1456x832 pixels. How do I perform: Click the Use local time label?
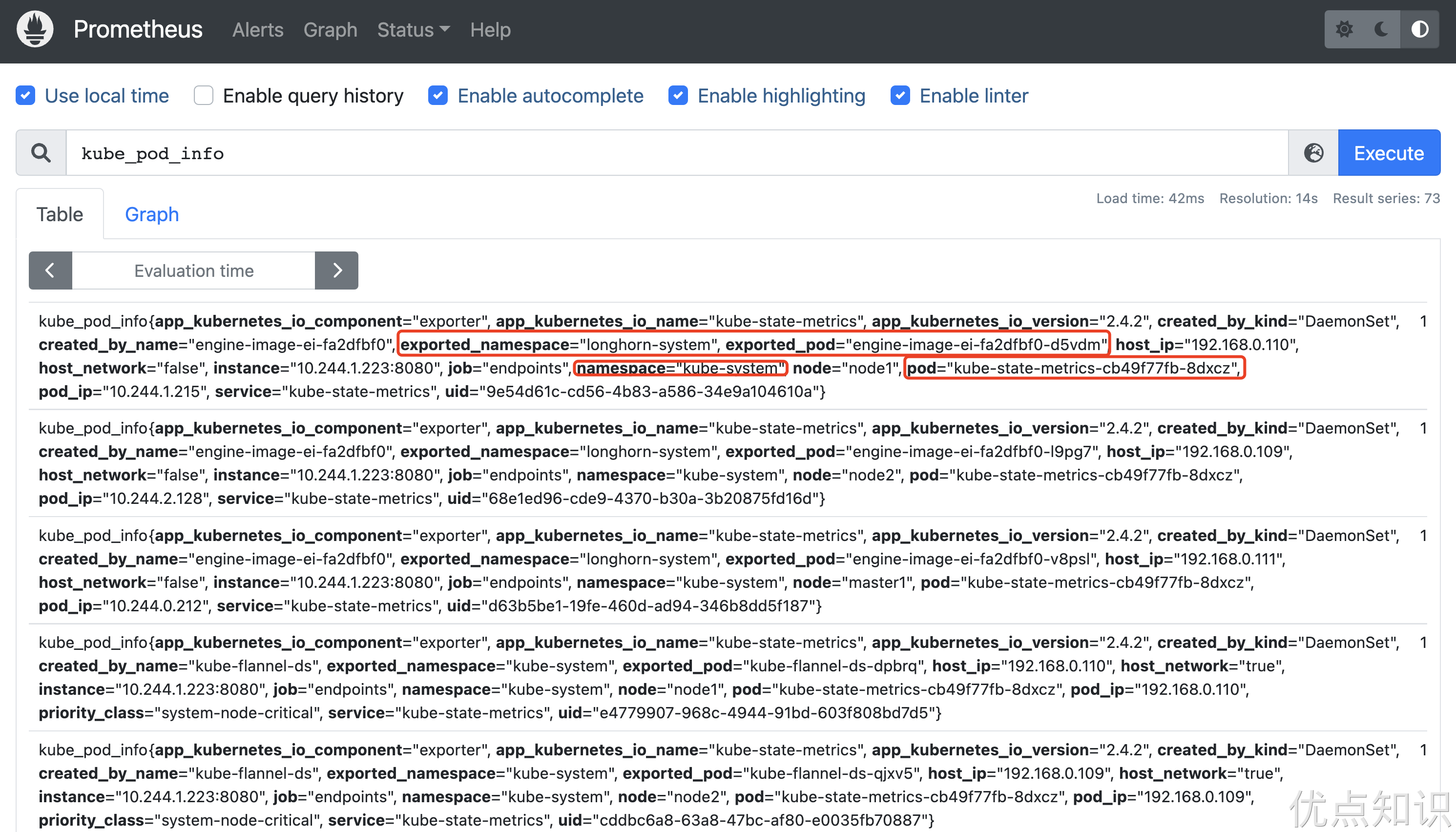(x=107, y=95)
